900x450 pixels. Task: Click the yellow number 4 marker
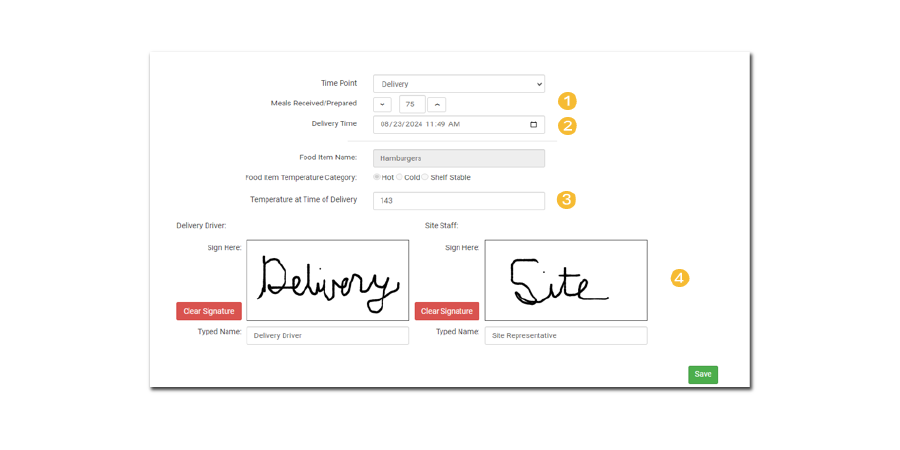click(x=680, y=278)
